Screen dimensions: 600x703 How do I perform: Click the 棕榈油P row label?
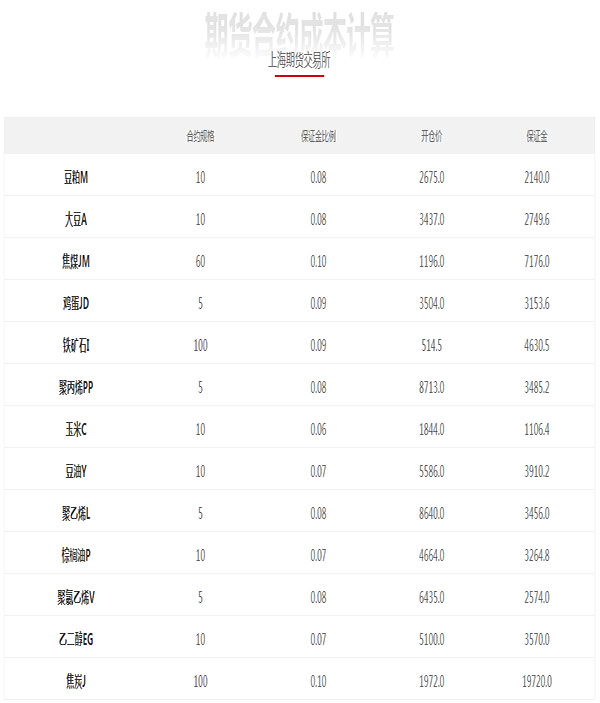(x=76, y=555)
